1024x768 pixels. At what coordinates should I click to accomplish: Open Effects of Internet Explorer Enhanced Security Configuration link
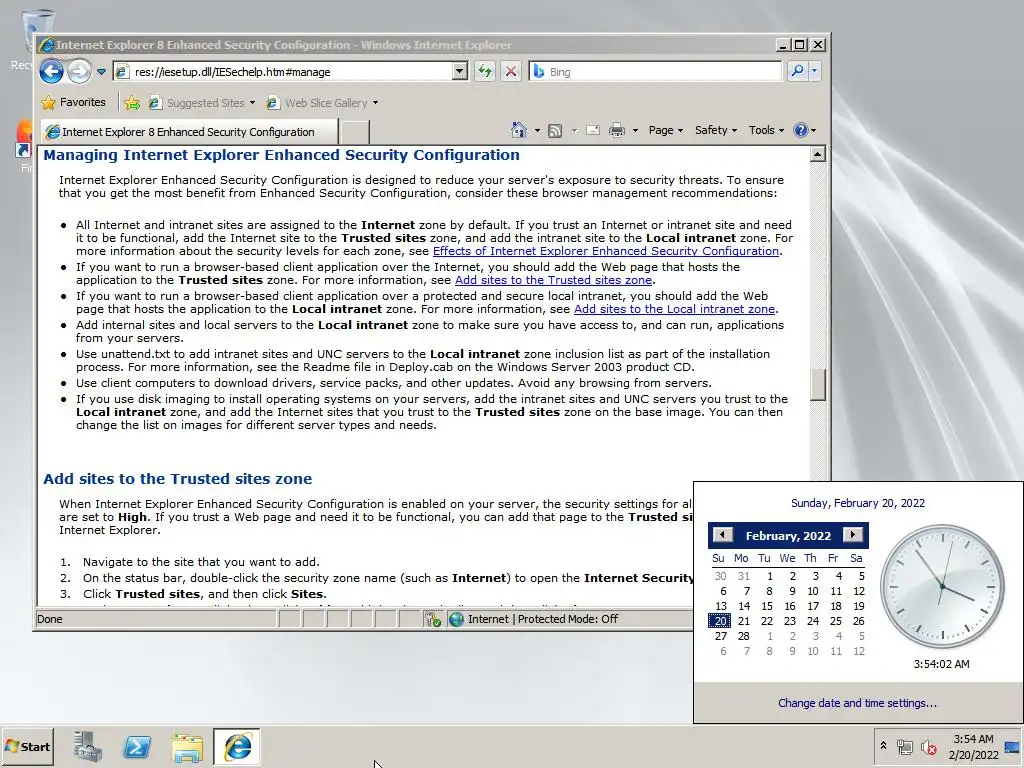click(606, 251)
